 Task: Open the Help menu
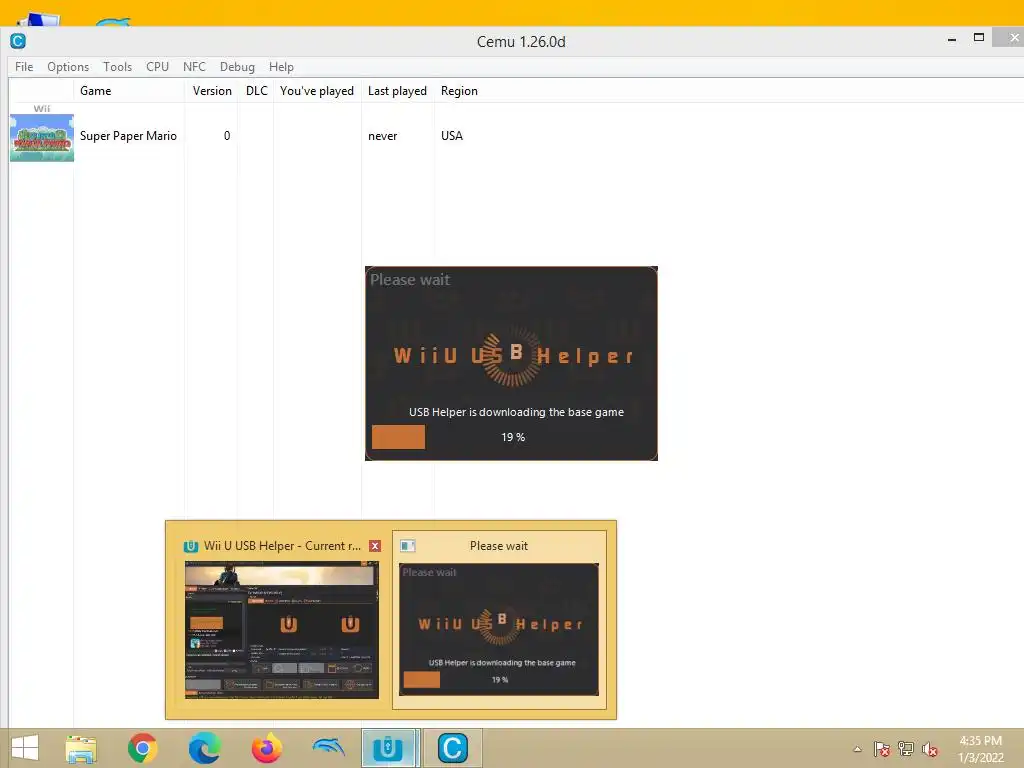[x=281, y=67]
